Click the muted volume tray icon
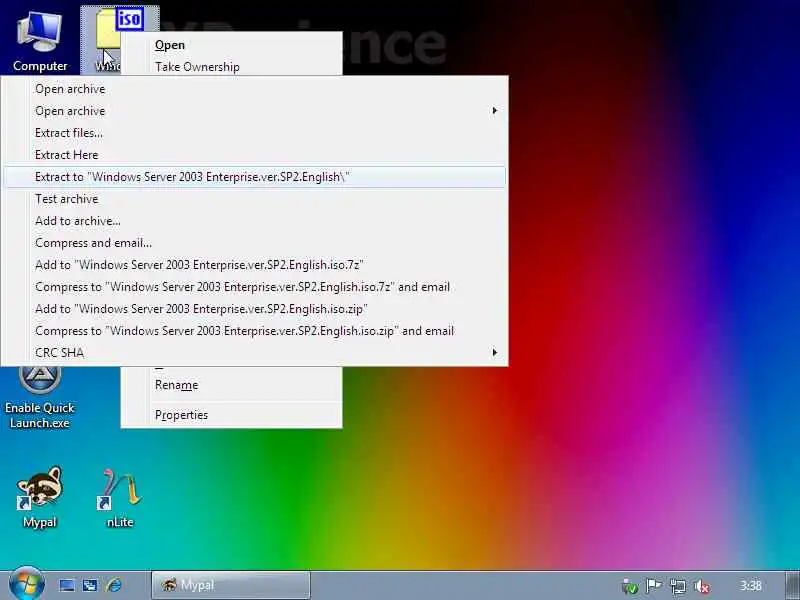The height and width of the screenshot is (600, 800). pyautogui.click(x=702, y=587)
